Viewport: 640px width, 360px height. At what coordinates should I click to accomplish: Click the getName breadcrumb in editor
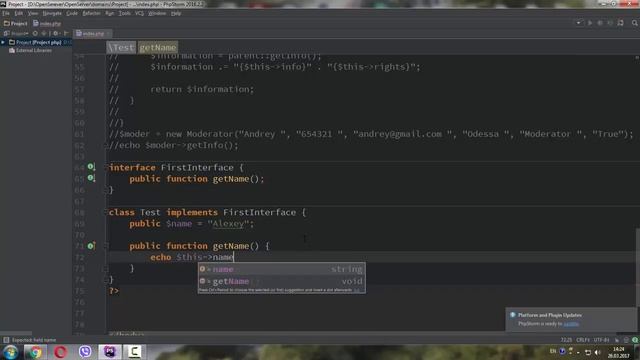[x=158, y=47]
